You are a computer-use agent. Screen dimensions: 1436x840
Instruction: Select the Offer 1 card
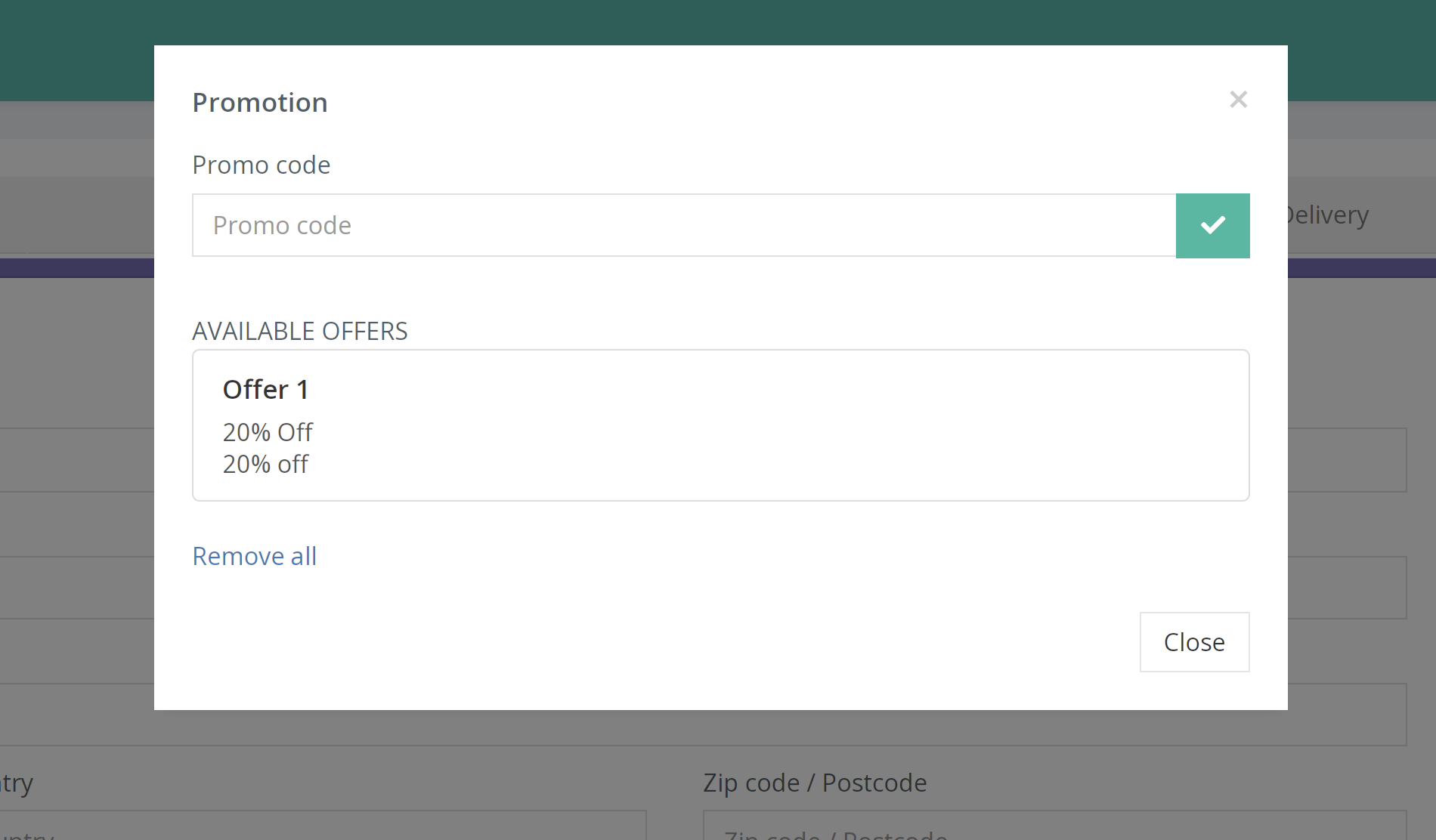point(720,425)
